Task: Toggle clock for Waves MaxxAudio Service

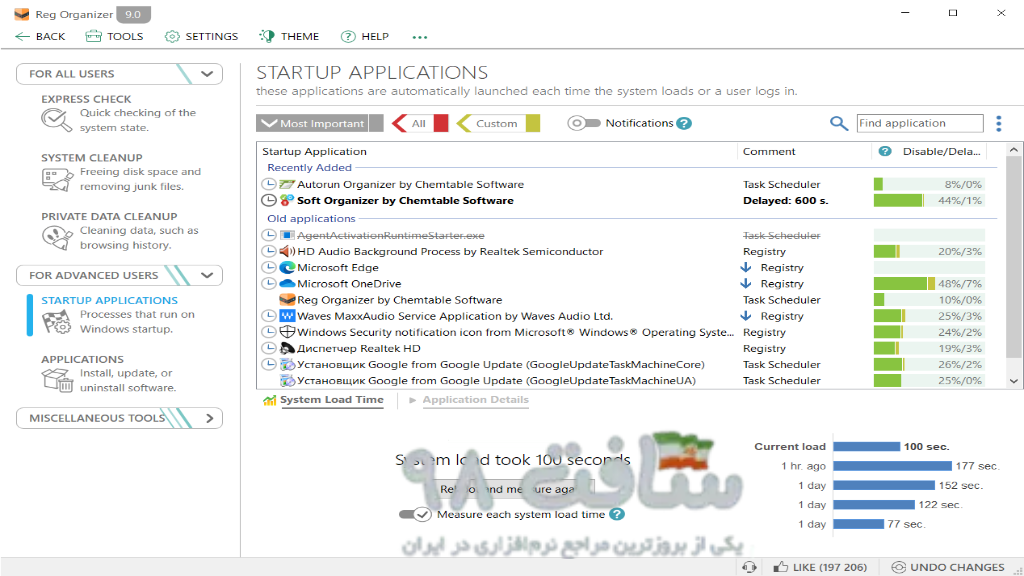Action: [x=268, y=316]
